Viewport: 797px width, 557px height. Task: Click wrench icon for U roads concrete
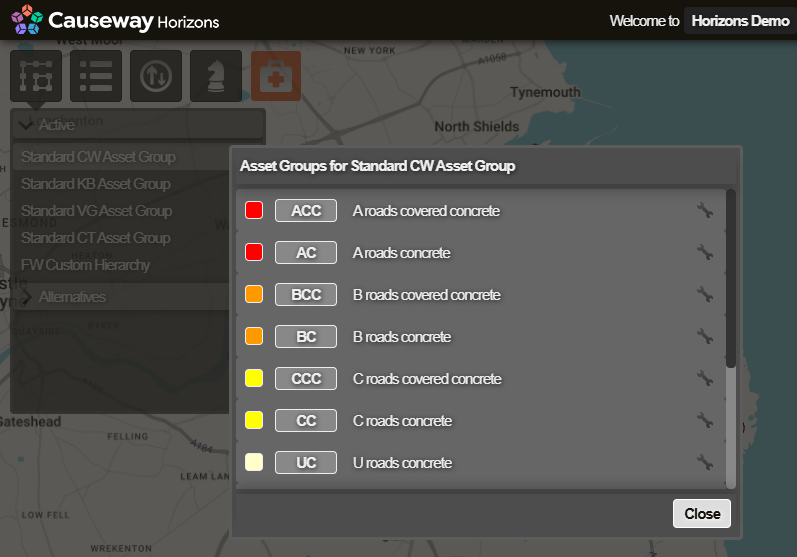coord(705,463)
